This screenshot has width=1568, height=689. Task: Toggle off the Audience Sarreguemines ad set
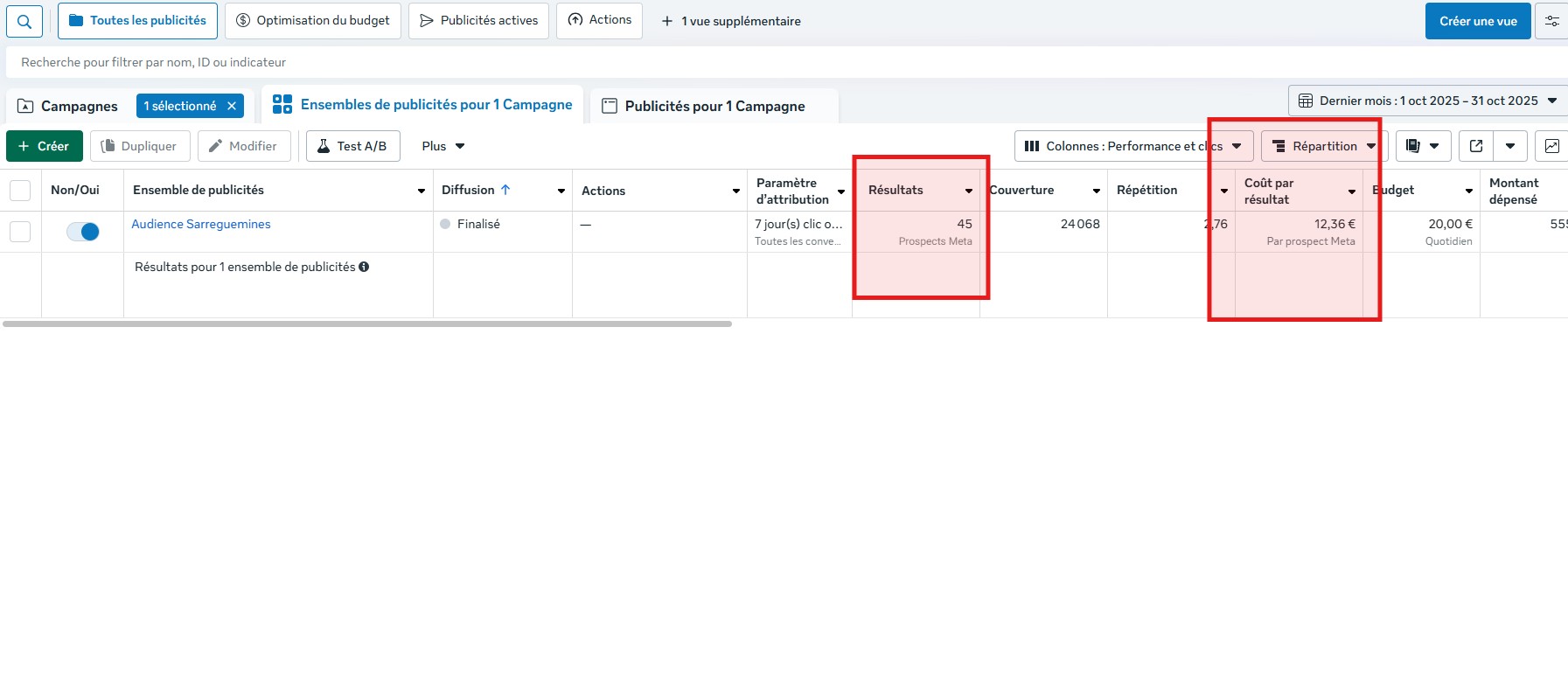click(83, 232)
